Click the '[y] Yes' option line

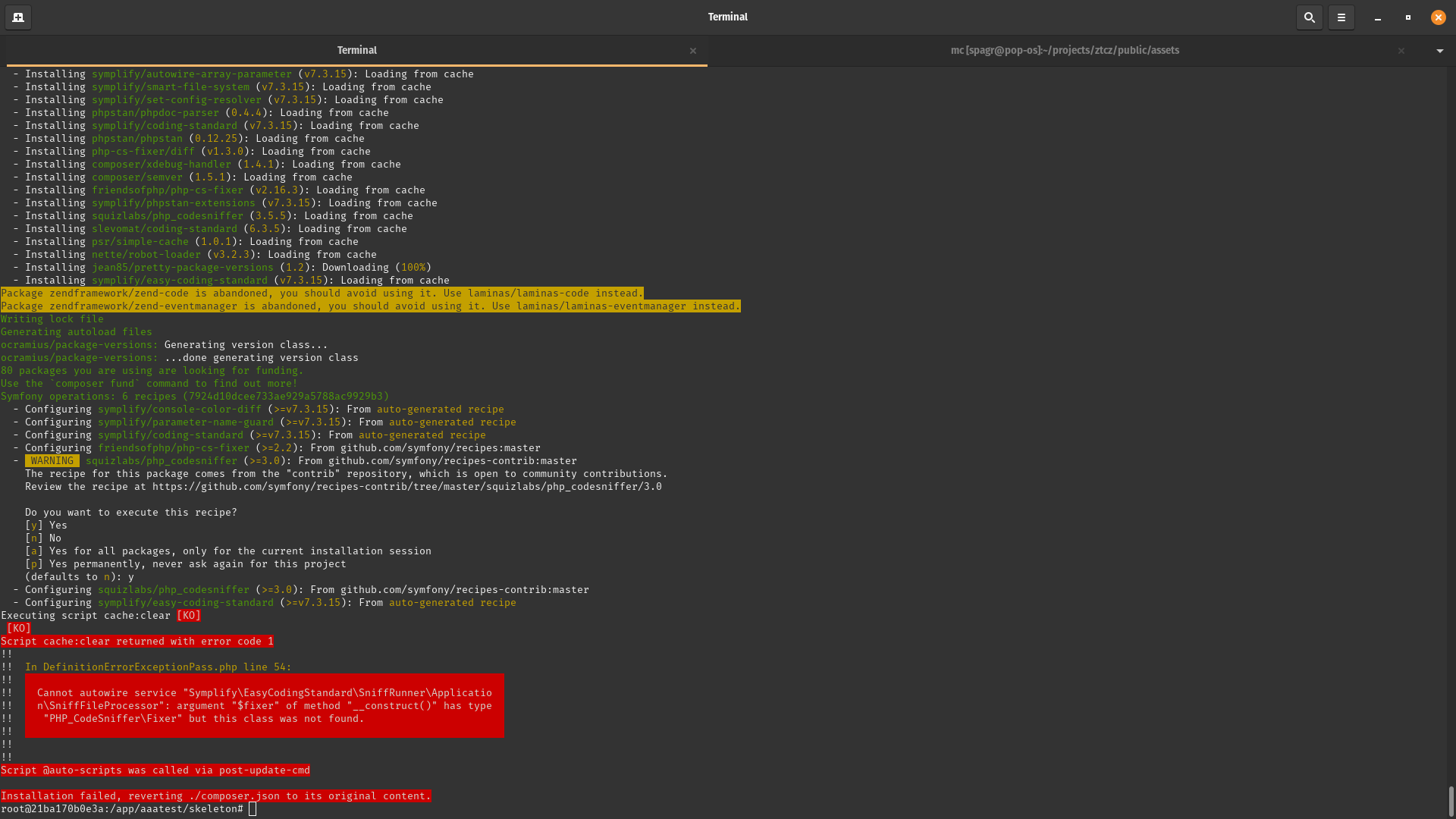coord(46,526)
